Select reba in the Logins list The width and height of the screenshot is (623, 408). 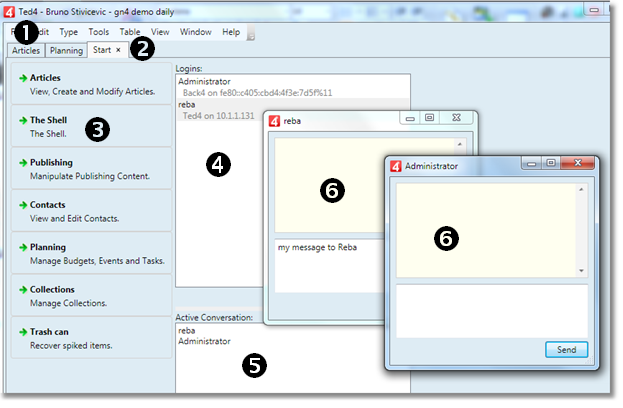click(187, 104)
